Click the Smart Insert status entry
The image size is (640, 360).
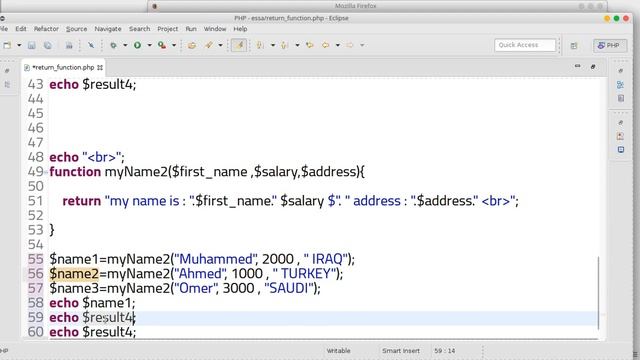tap(400, 351)
